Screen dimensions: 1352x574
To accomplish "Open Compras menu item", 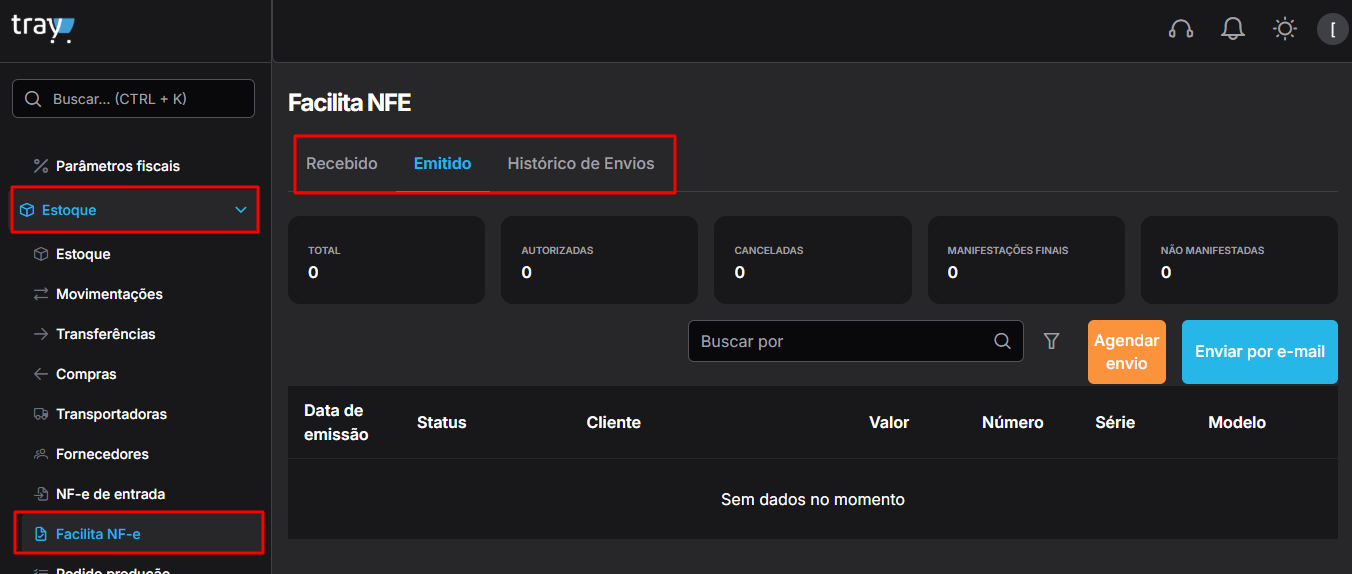I will point(86,374).
